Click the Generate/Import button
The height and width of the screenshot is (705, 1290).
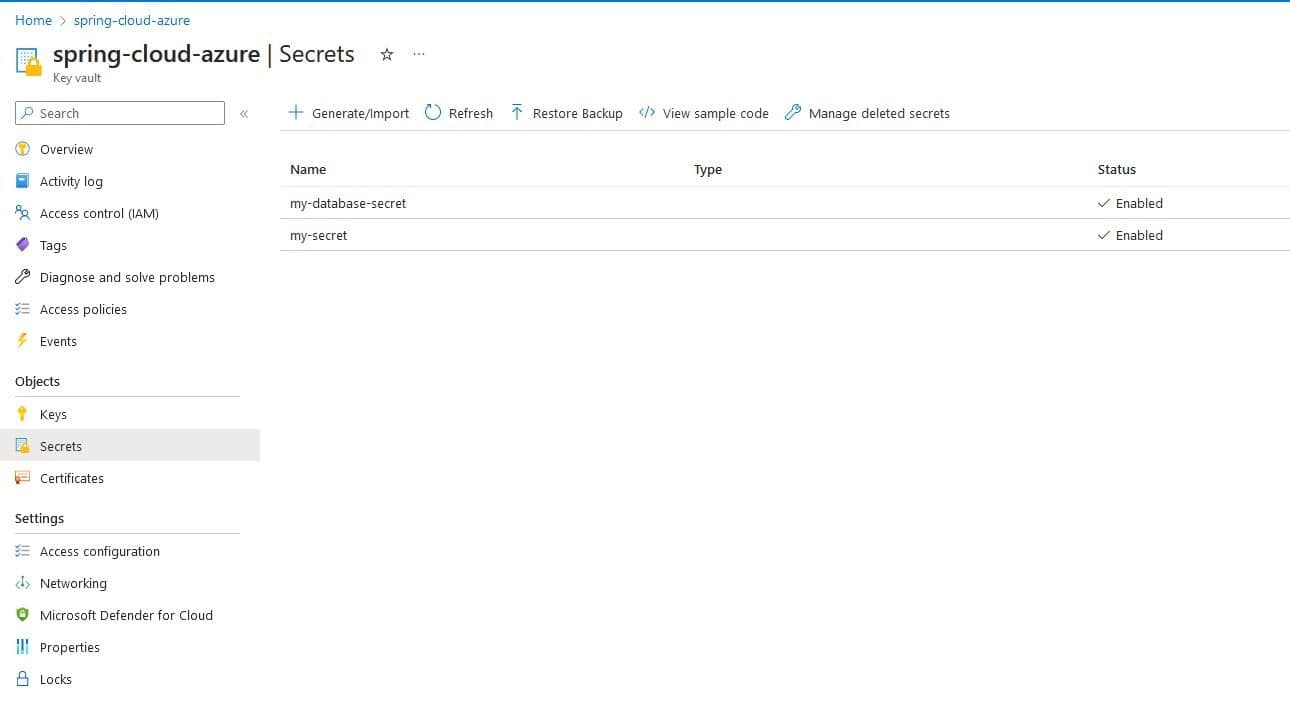(349, 113)
